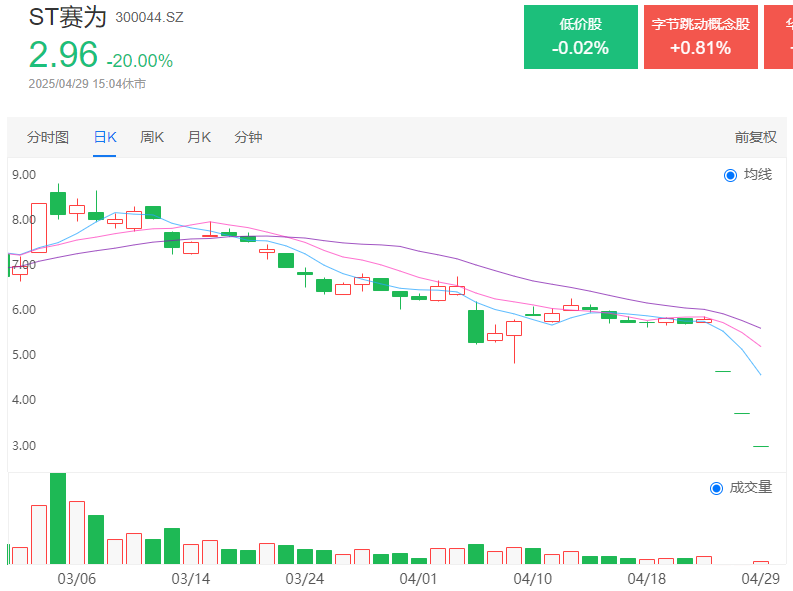Click the 04/29 date label on axis

759,578
